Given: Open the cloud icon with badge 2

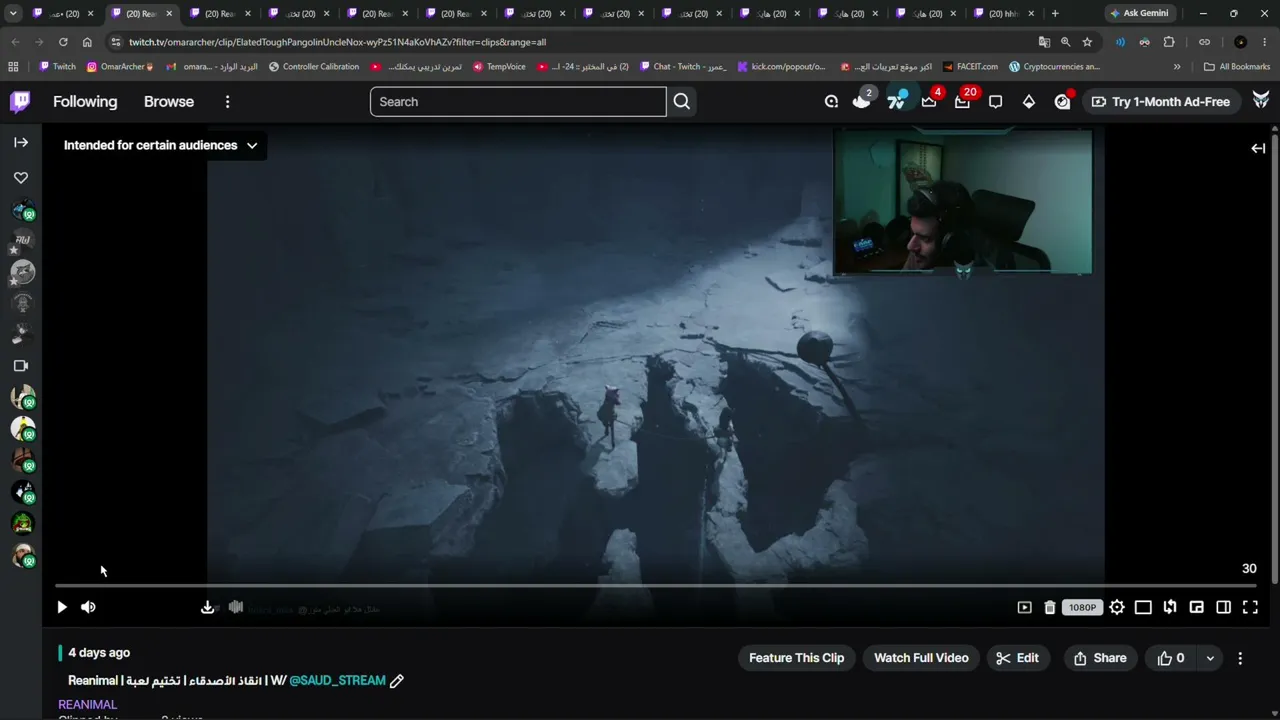Looking at the screenshot, I should click(862, 101).
